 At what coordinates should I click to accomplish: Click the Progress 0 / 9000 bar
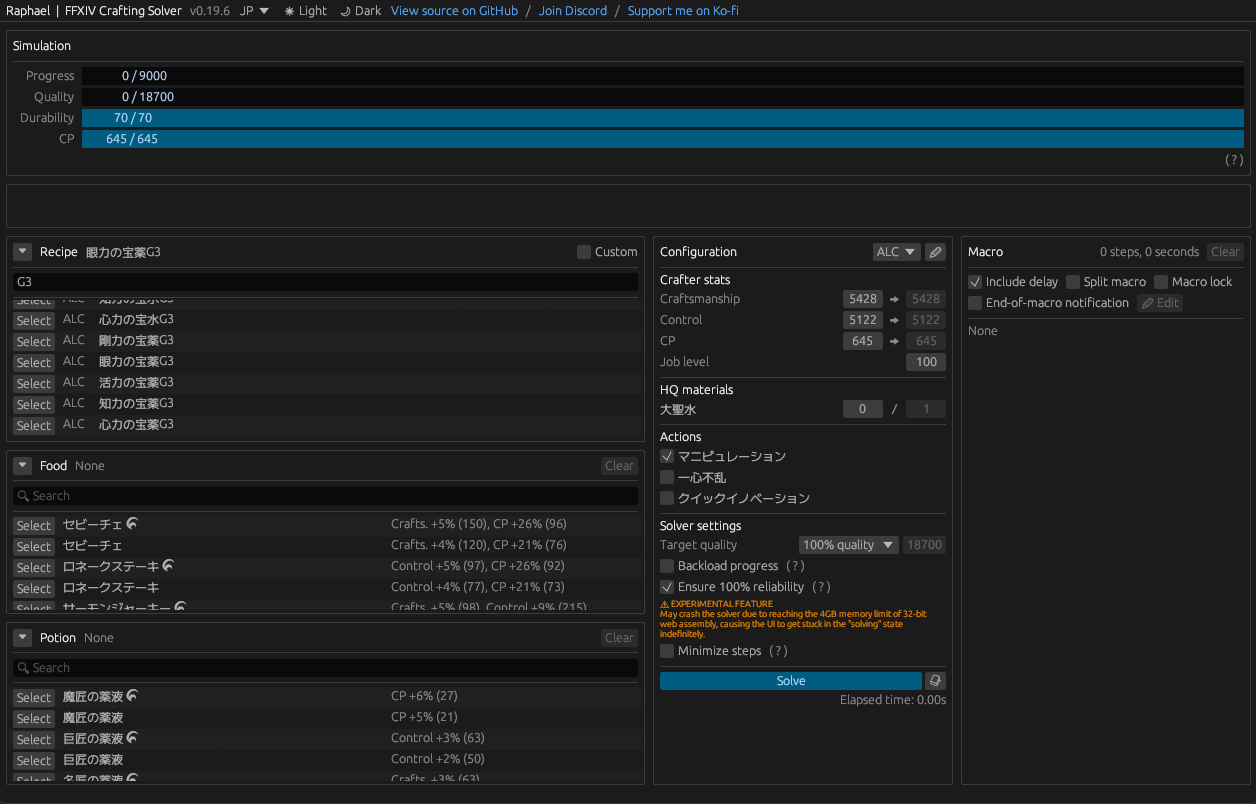pos(663,76)
